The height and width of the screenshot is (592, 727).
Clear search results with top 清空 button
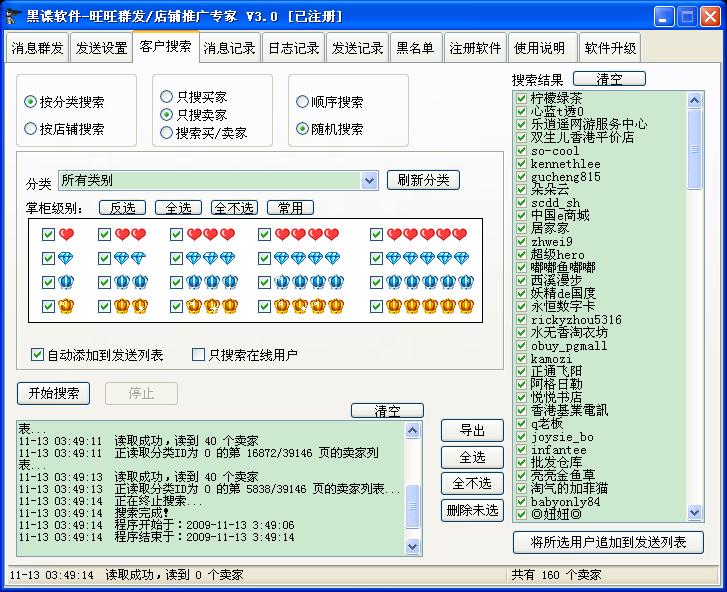click(x=609, y=79)
